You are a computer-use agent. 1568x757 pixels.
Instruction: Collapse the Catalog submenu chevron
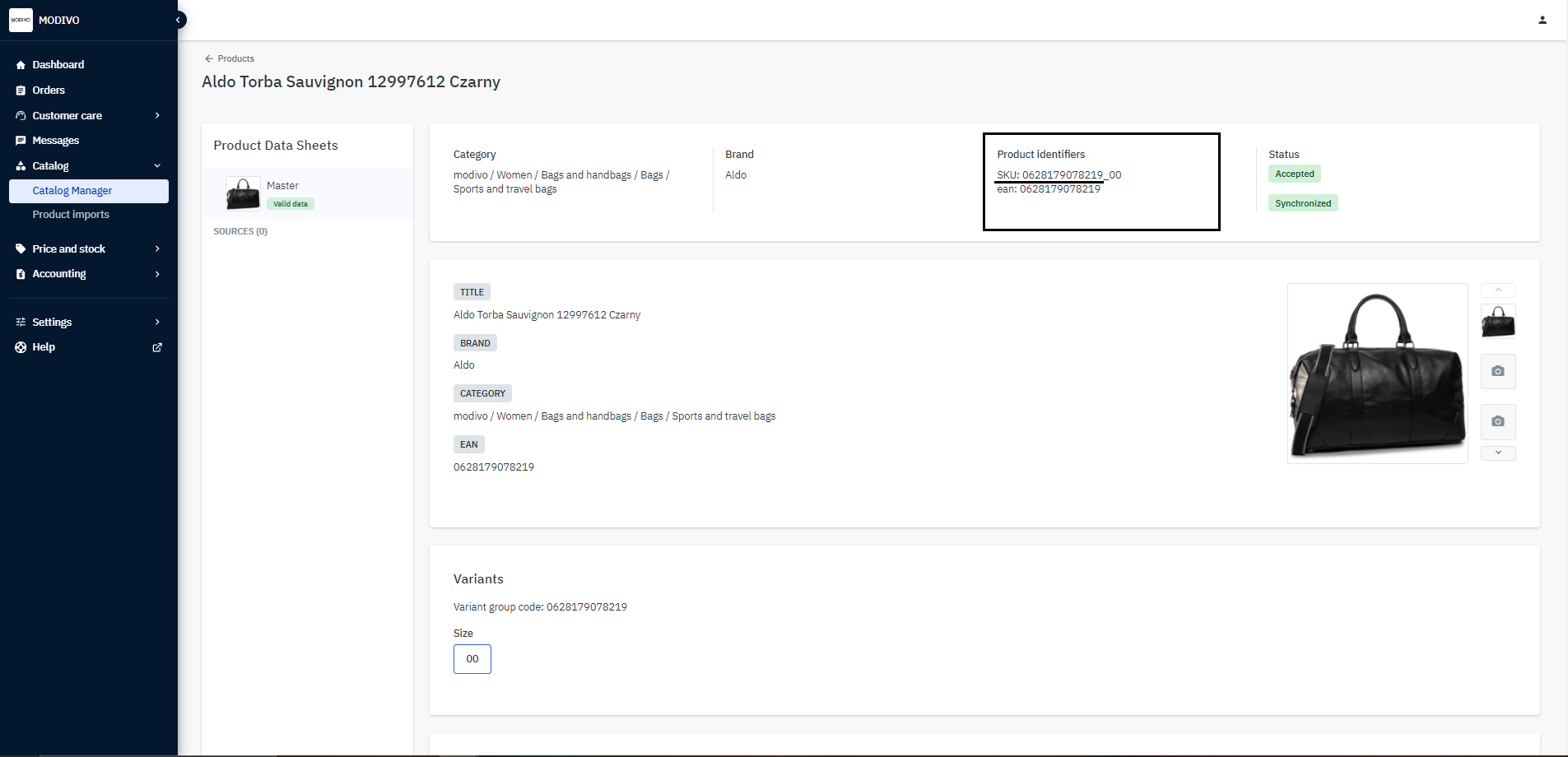pyautogui.click(x=157, y=166)
